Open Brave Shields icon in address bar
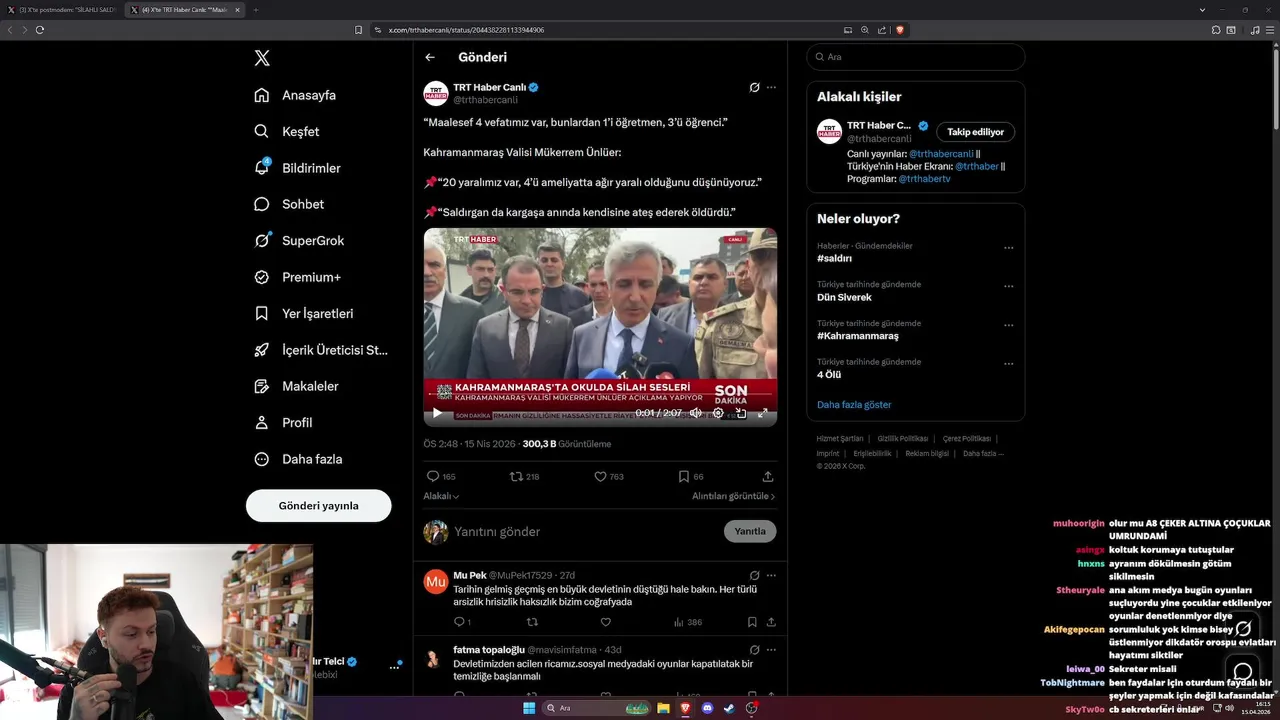Viewport: 1280px width, 720px height. (x=900, y=30)
